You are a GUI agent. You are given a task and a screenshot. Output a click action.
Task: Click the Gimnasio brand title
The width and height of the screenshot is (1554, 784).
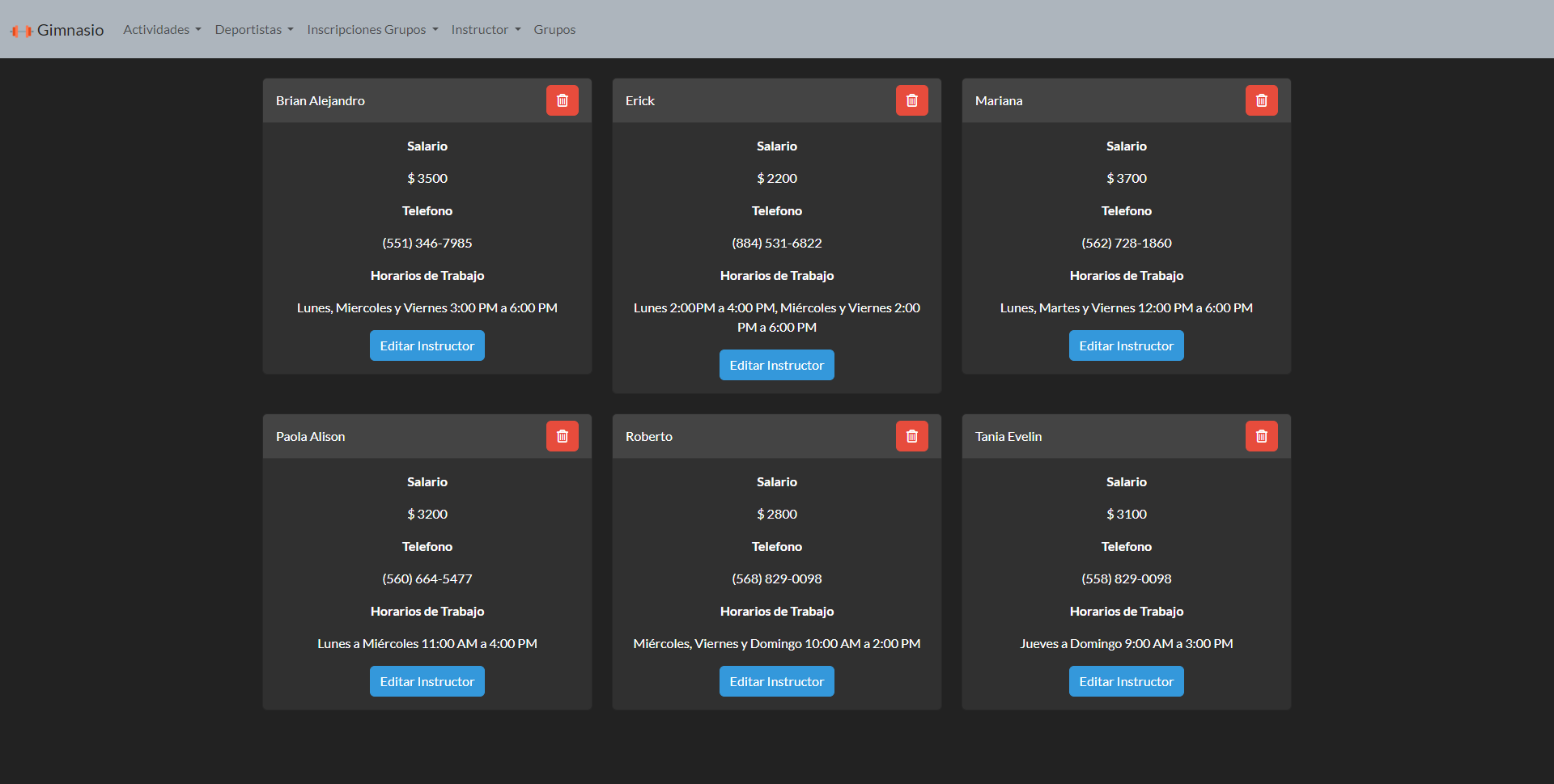click(70, 30)
